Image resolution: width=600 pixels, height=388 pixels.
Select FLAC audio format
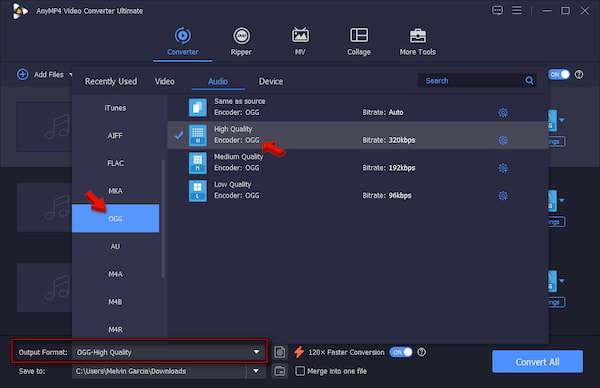[115, 163]
